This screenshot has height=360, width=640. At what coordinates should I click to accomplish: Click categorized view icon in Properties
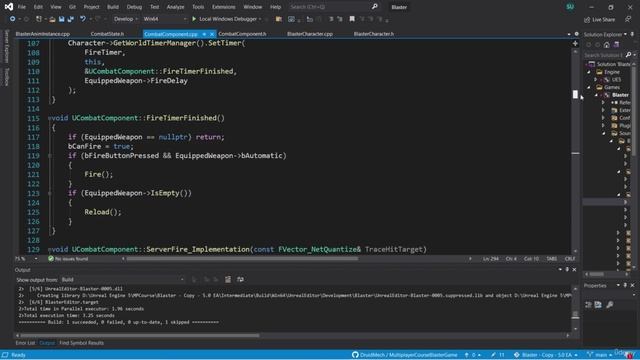tap(588, 304)
